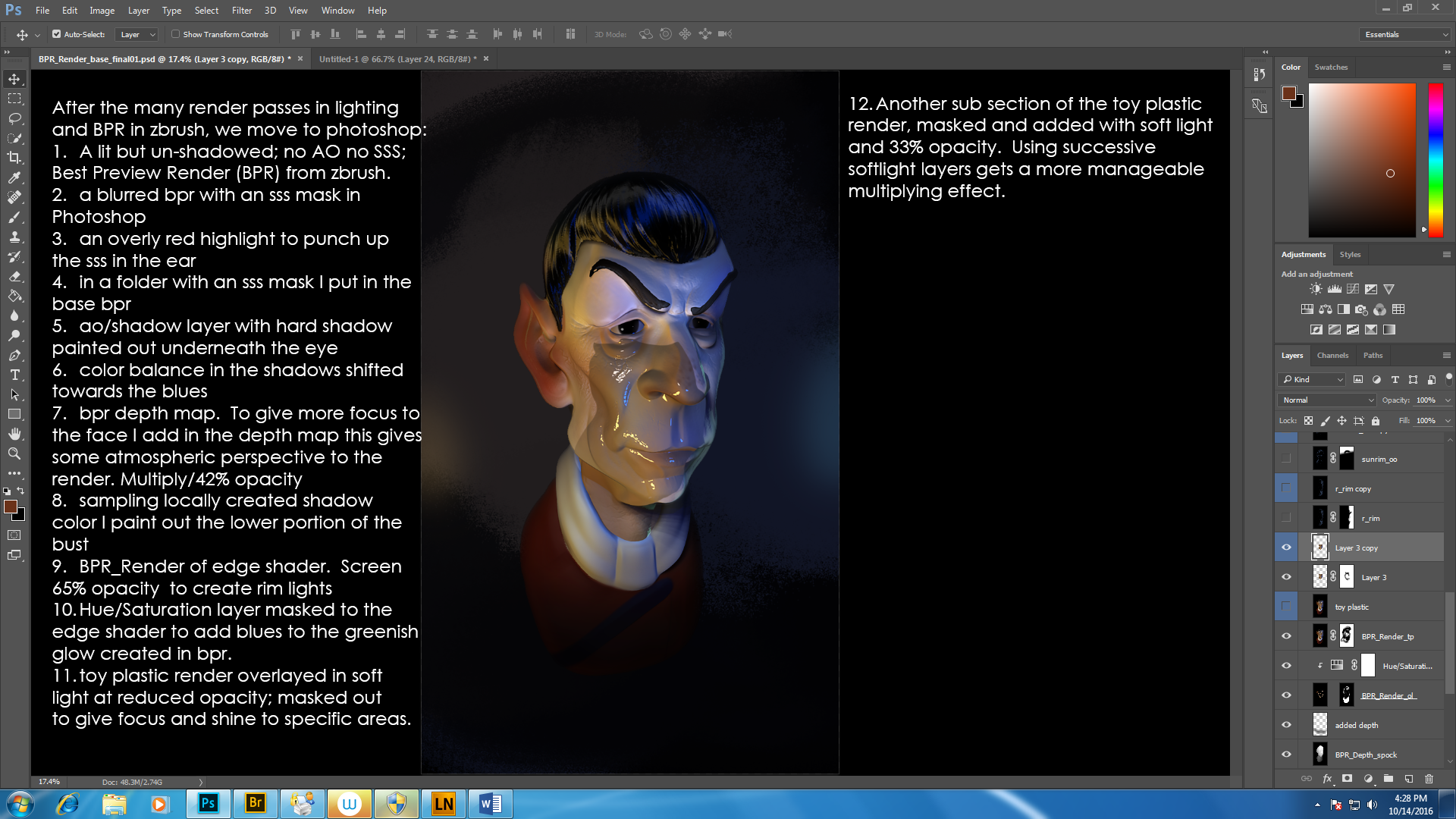The image size is (1456, 819).
Task: Click the delete layer trash icon
Action: point(1429,779)
